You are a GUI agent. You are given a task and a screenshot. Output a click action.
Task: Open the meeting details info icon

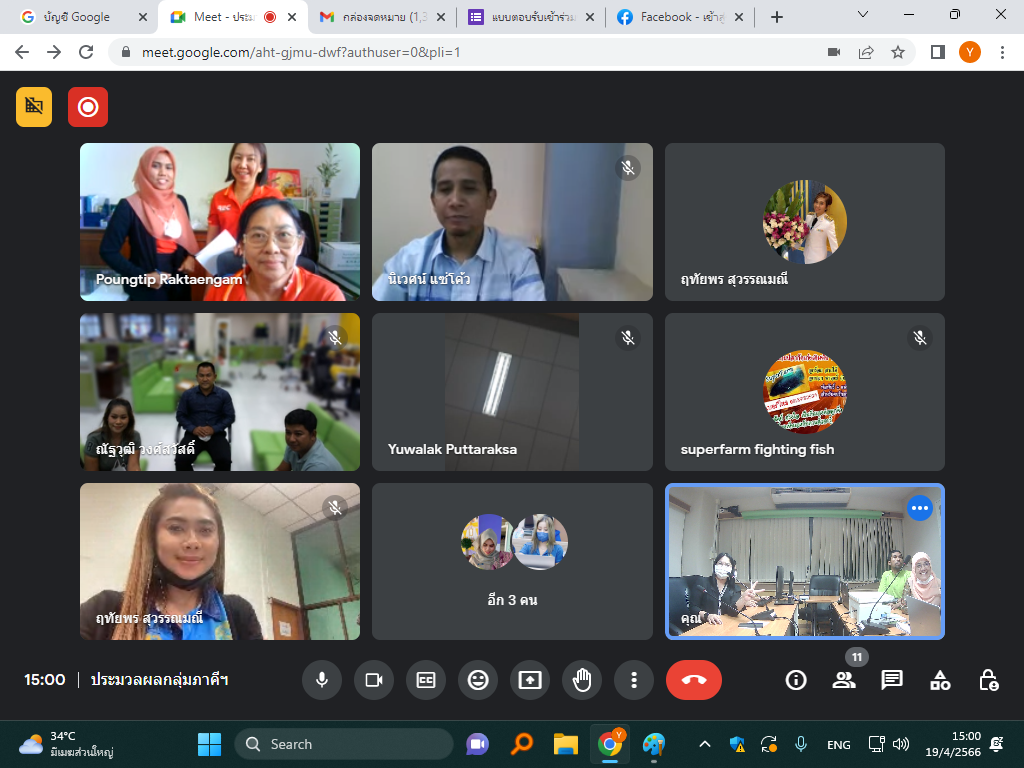tap(796, 680)
